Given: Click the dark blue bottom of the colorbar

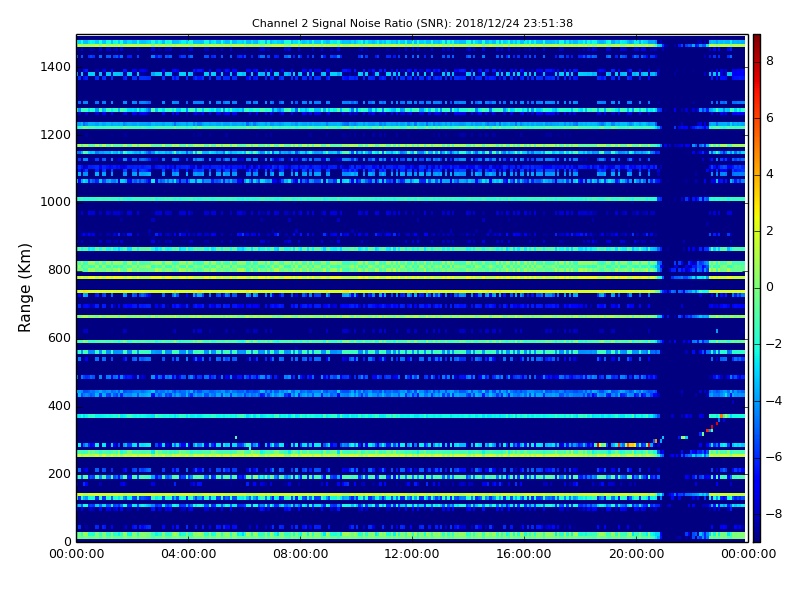Looking at the screenshot, I should click(x=757, y=531).
